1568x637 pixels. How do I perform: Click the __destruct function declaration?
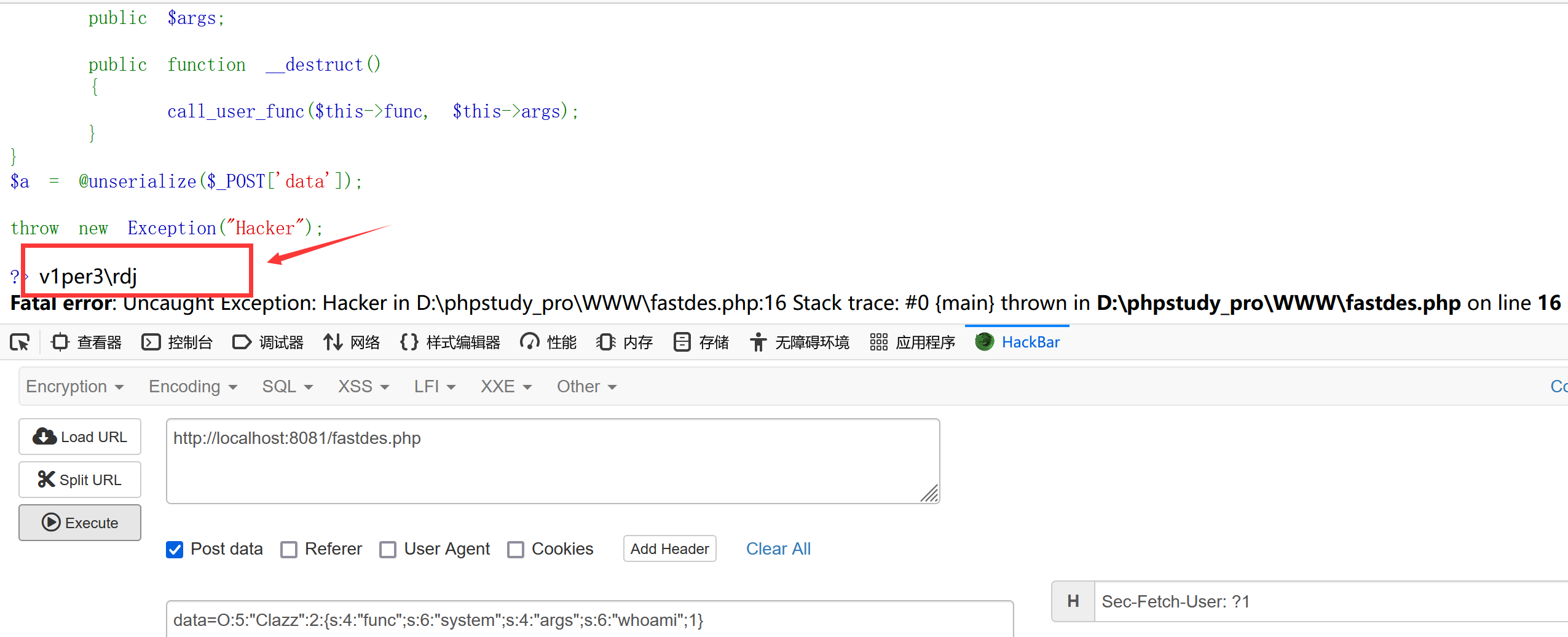pyautogui.click(x=234, y=65)
